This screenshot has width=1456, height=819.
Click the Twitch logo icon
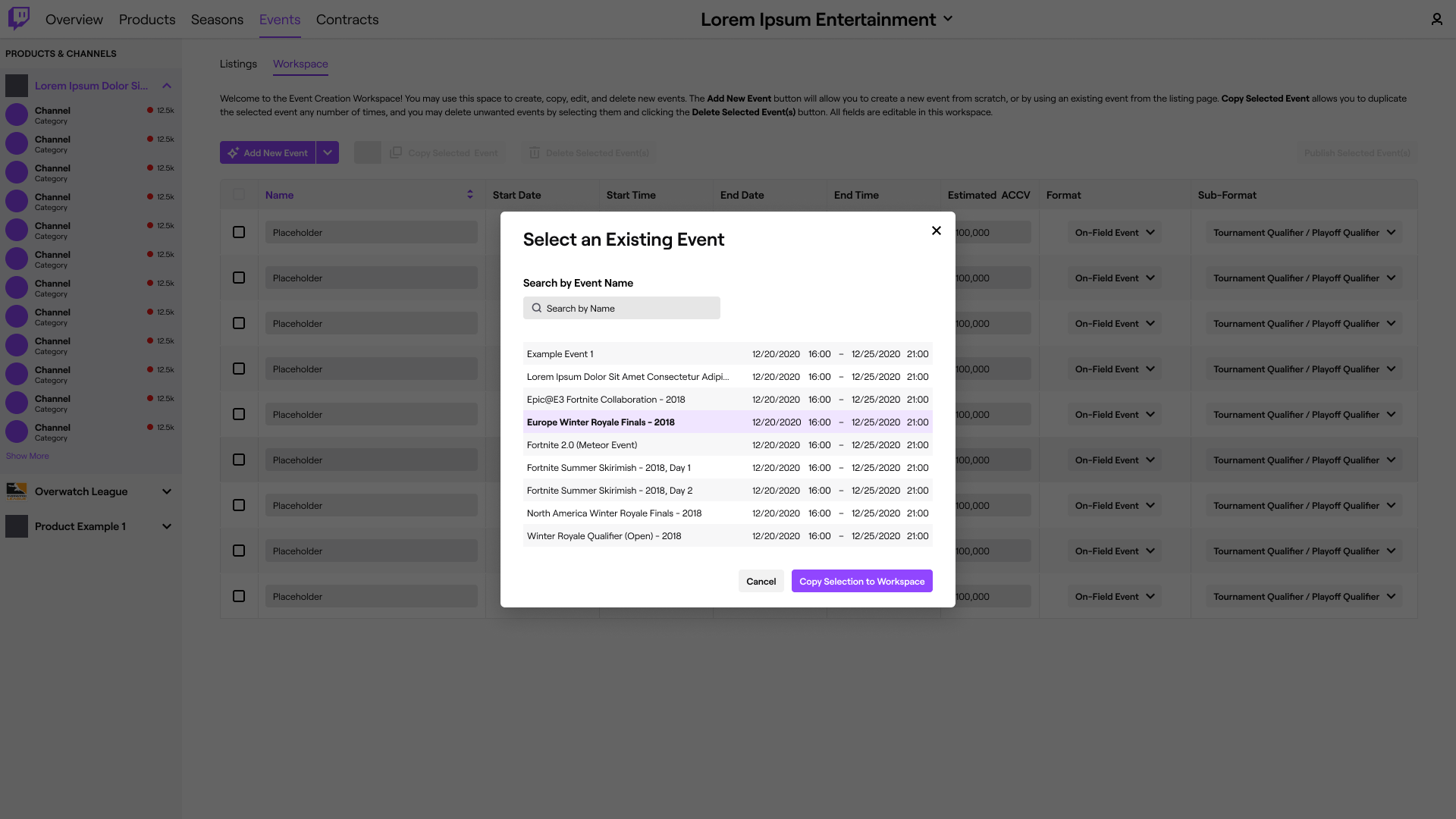click(19, 19)
